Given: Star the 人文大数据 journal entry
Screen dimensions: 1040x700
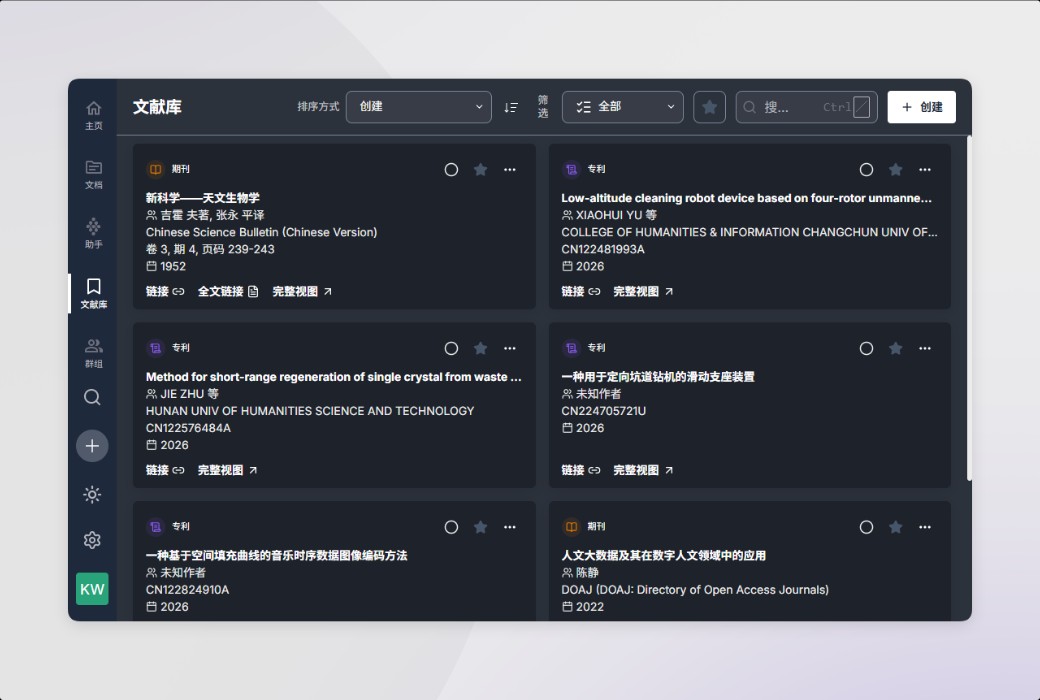Looking at the screenshot, I should [x=895, y=527].
